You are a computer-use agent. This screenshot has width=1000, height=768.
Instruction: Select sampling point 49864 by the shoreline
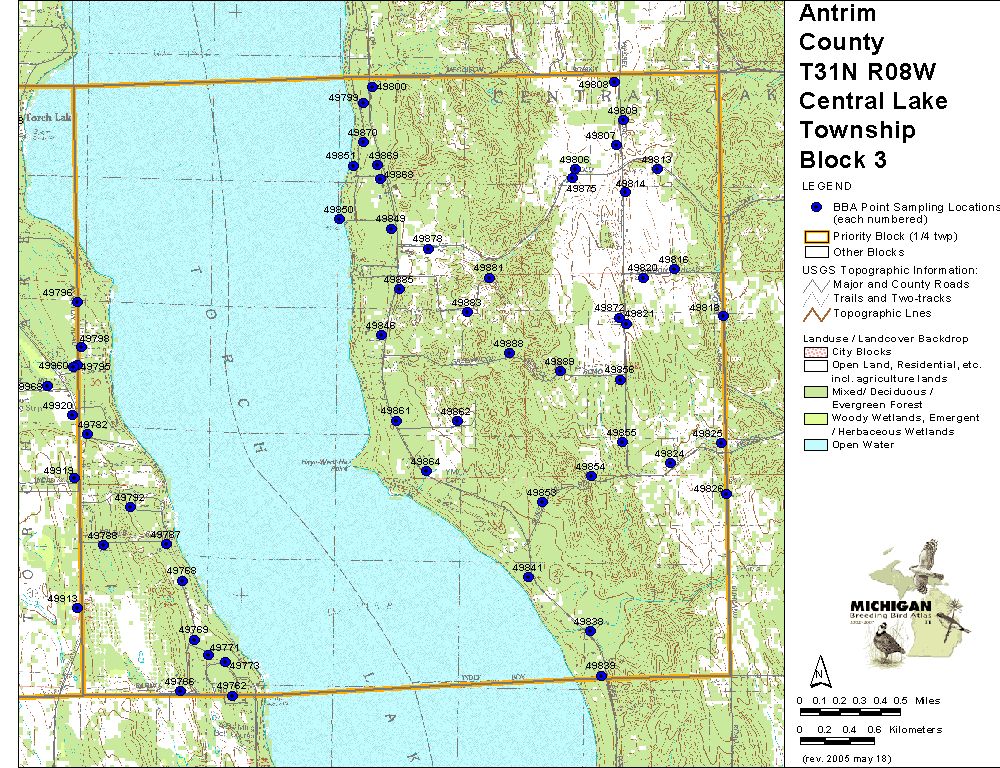[x=426, y=471]
